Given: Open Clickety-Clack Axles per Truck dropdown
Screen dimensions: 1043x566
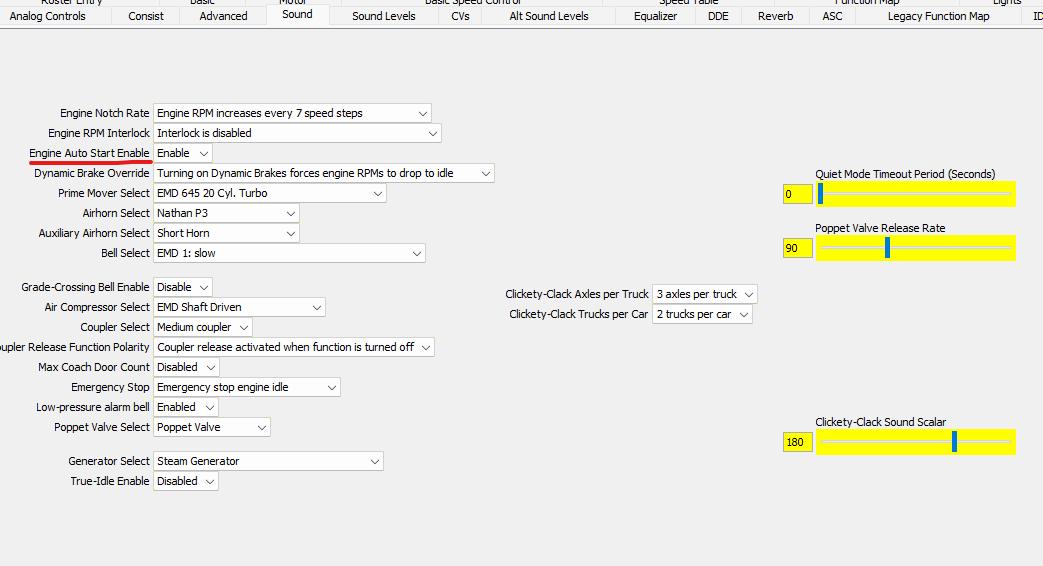Looking at the screenshot, I should pos(705,293).
